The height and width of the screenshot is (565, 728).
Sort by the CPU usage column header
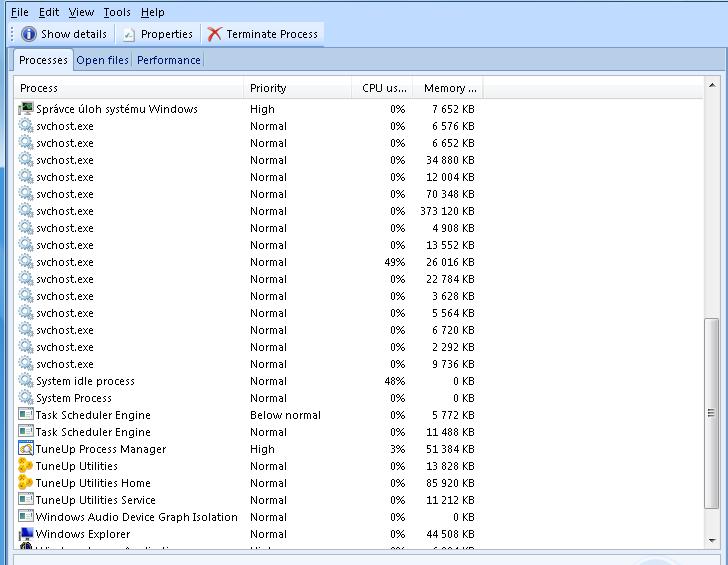point(382,88)
